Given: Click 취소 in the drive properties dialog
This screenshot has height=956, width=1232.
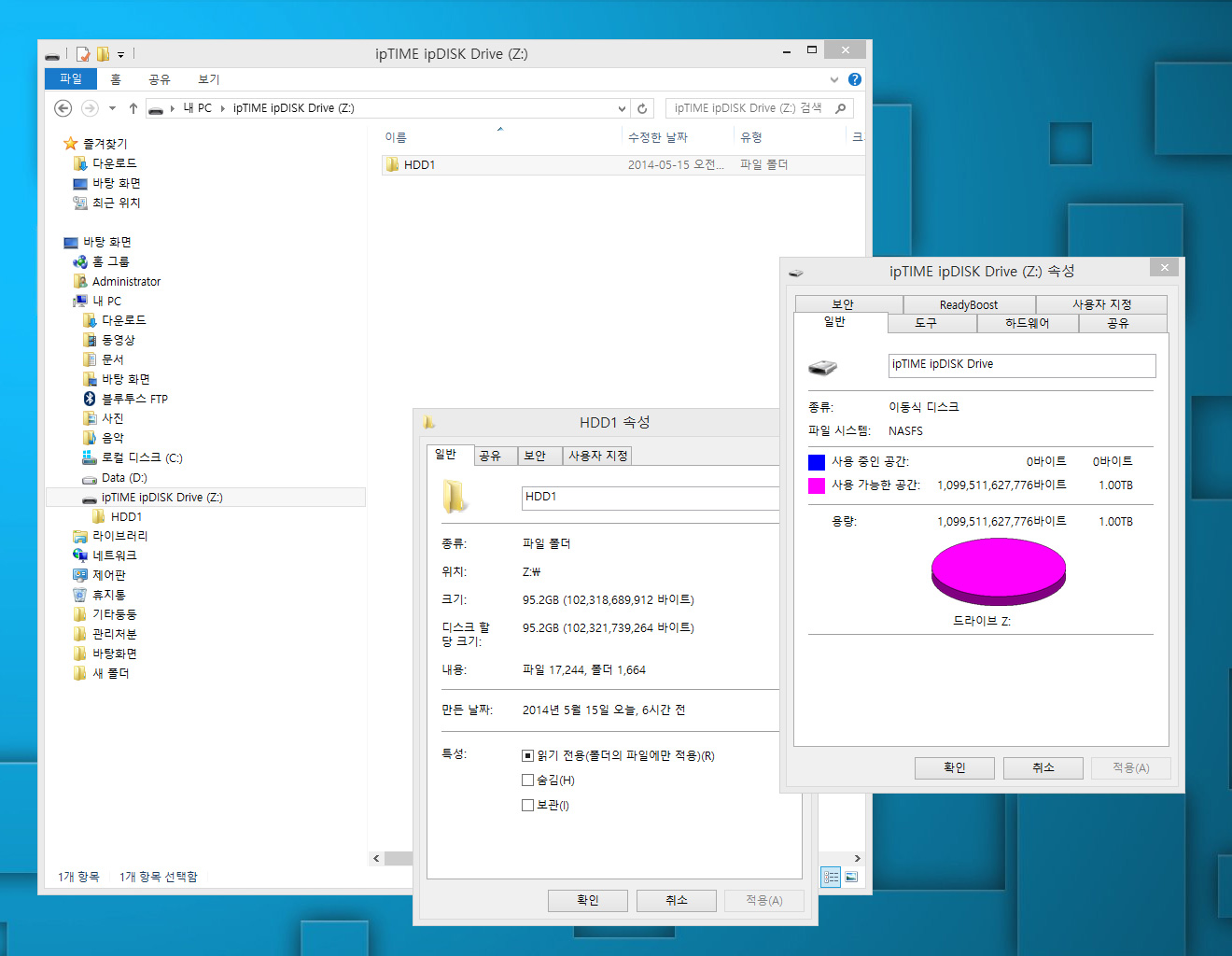Looking at the screenshot, I should point(1043,767).
